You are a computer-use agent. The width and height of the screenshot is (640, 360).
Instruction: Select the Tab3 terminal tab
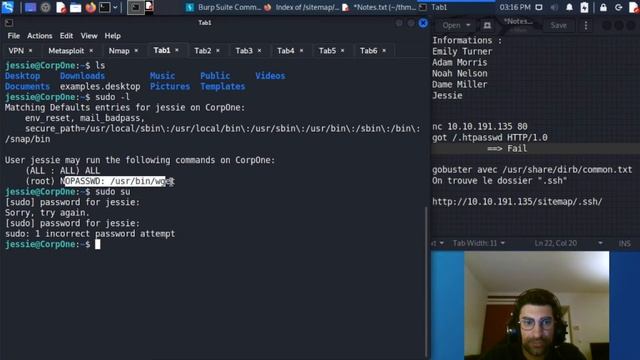(x=244, y=51)
